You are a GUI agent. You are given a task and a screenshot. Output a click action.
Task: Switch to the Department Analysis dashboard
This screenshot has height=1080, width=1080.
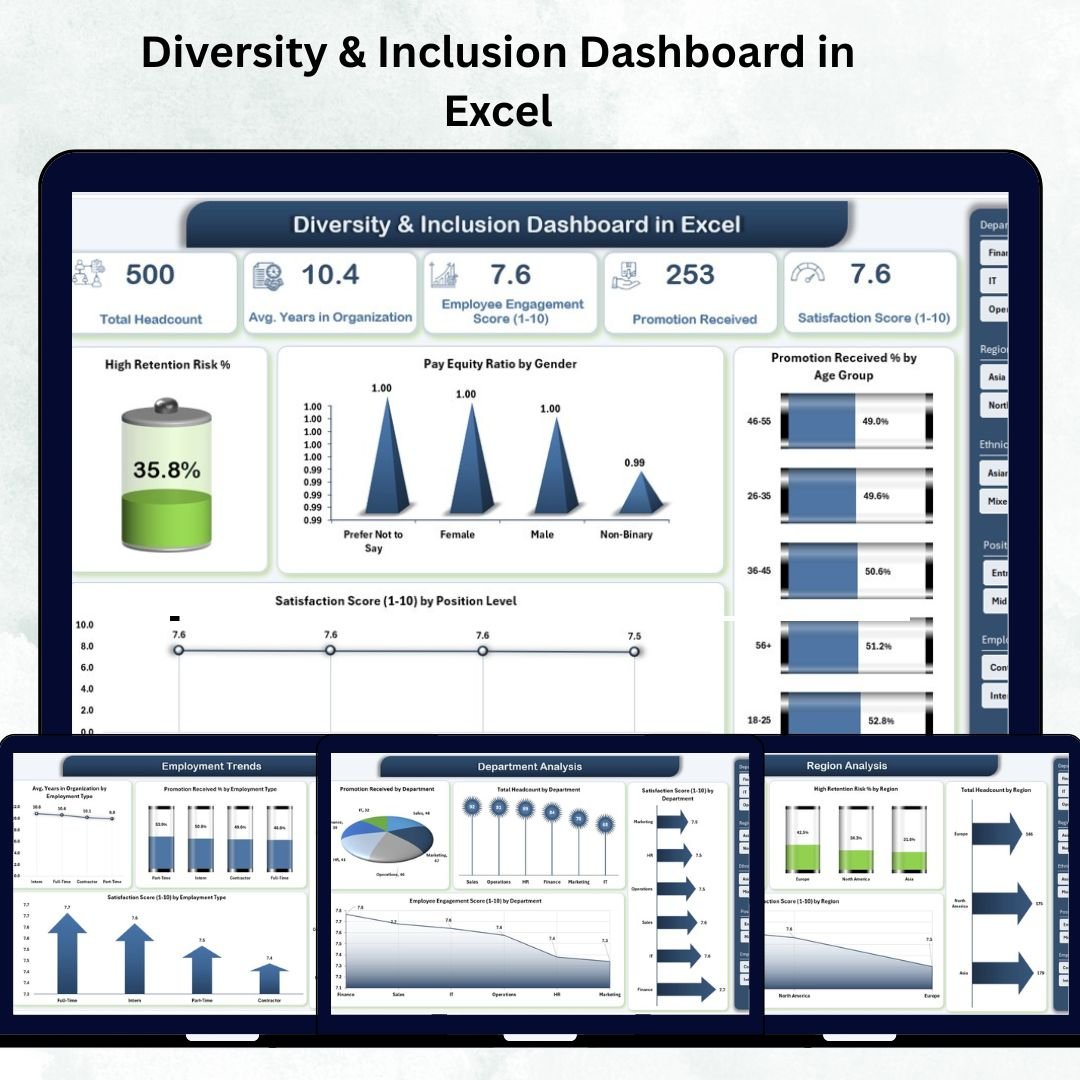(530, 766)
